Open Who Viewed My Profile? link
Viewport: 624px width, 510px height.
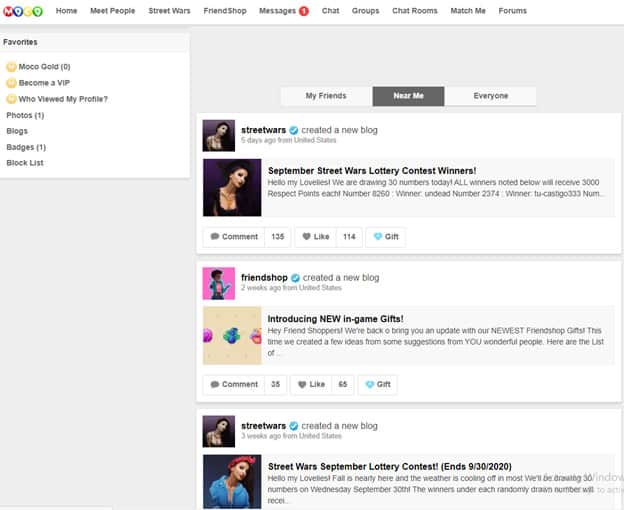coord(63,99)
